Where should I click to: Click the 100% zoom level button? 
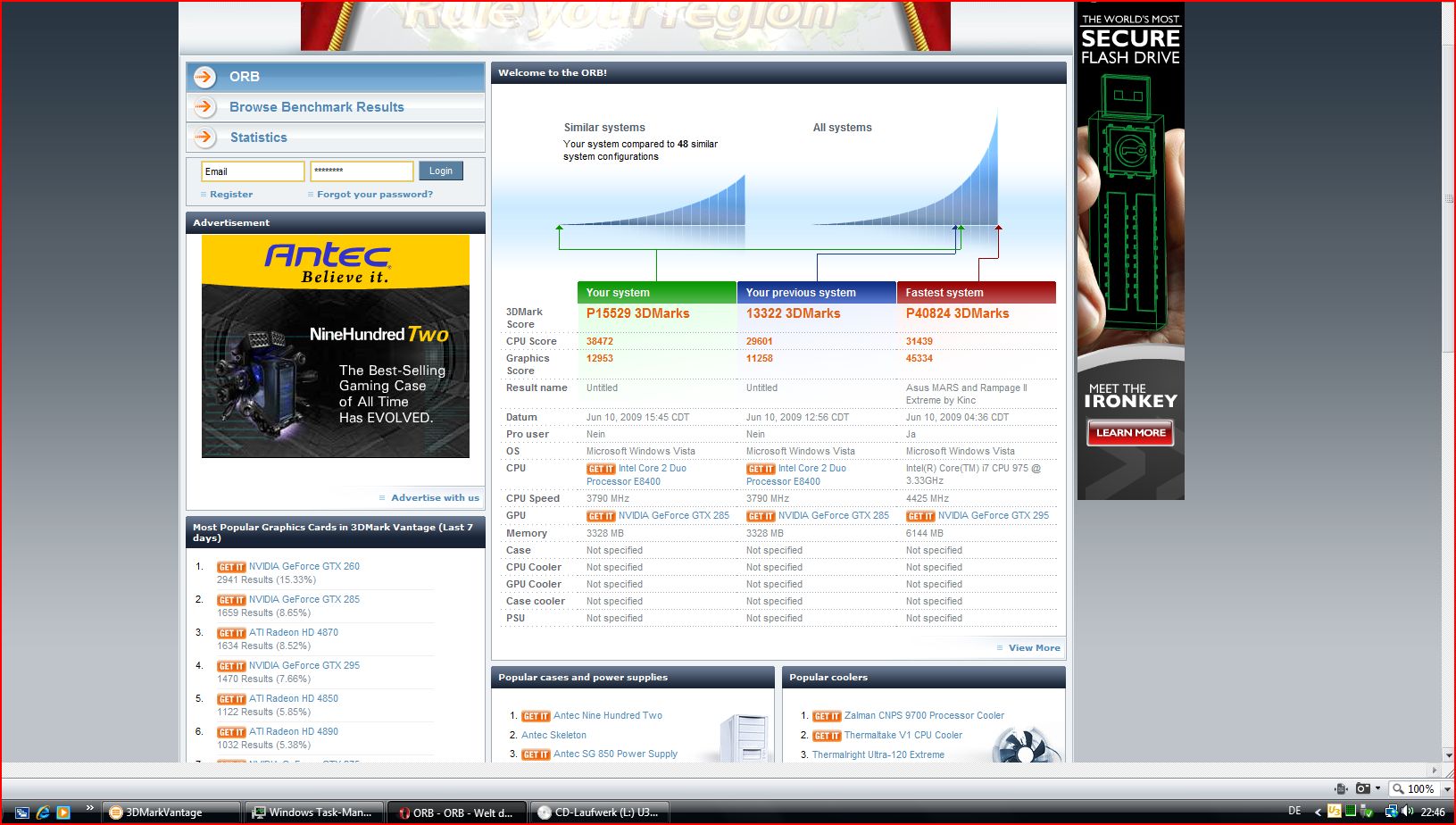click(x=1413, y=789)
